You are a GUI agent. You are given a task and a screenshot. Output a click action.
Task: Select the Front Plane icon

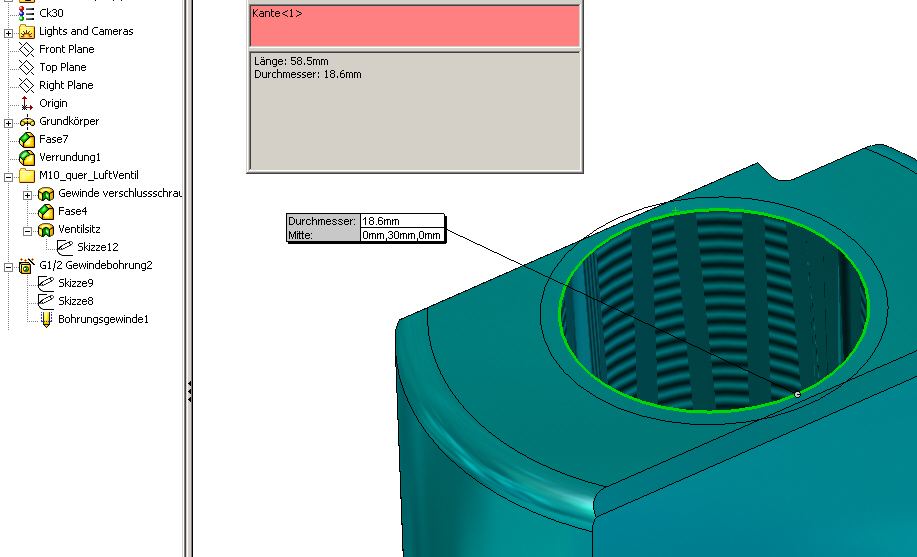click(x=26, y=49)
